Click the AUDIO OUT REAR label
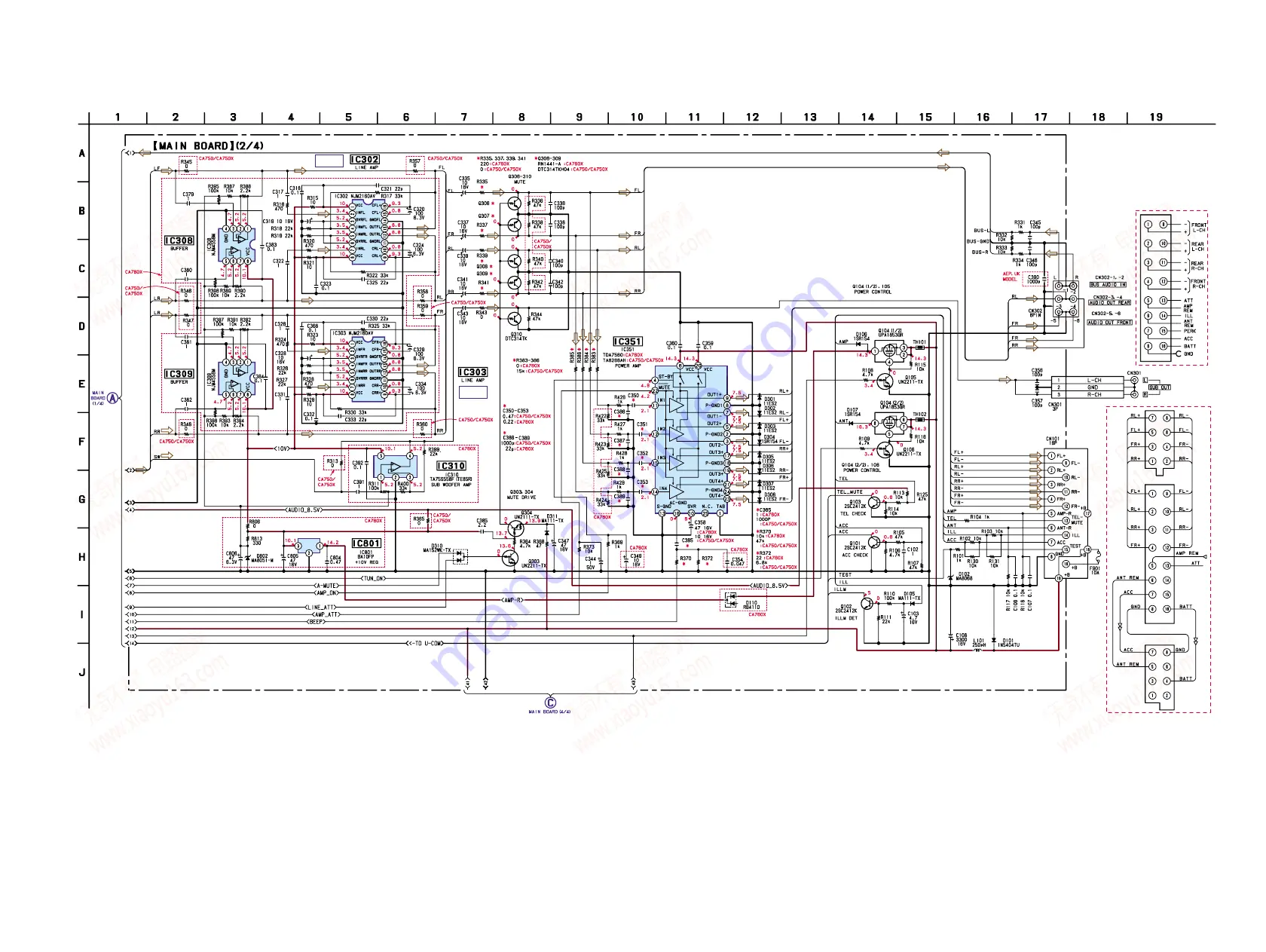 tap(1109, 303)
